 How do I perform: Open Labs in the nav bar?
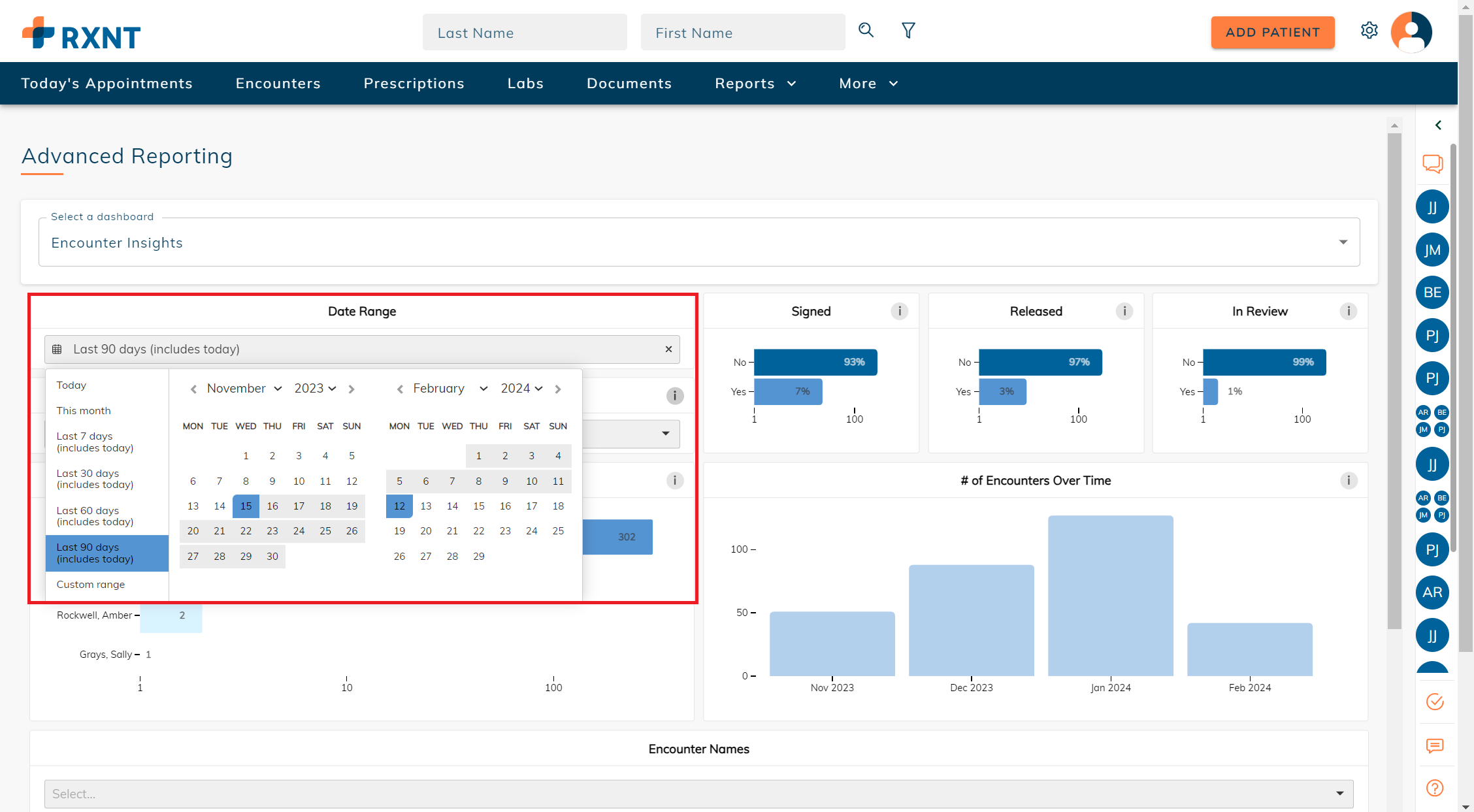tap(525, 83)
